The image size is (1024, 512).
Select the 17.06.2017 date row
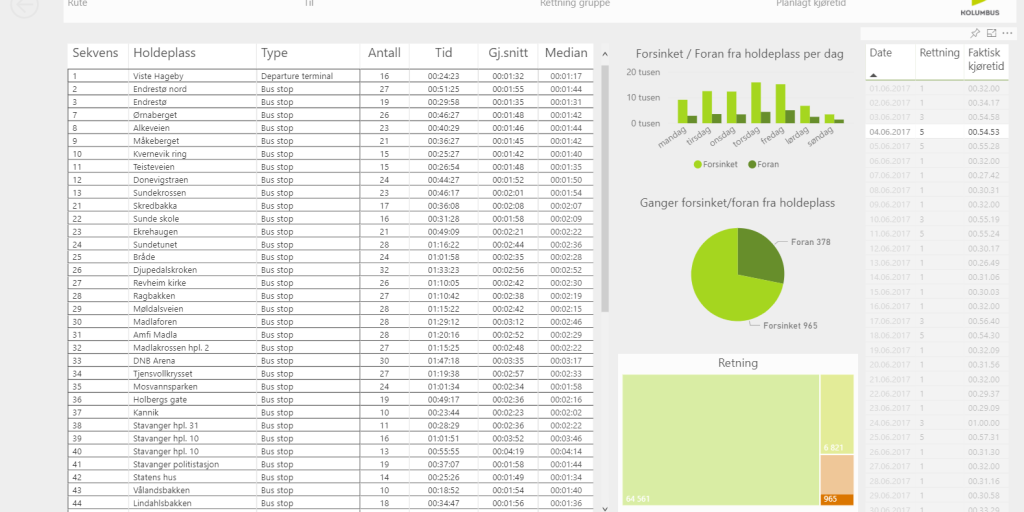pos(935,321)
